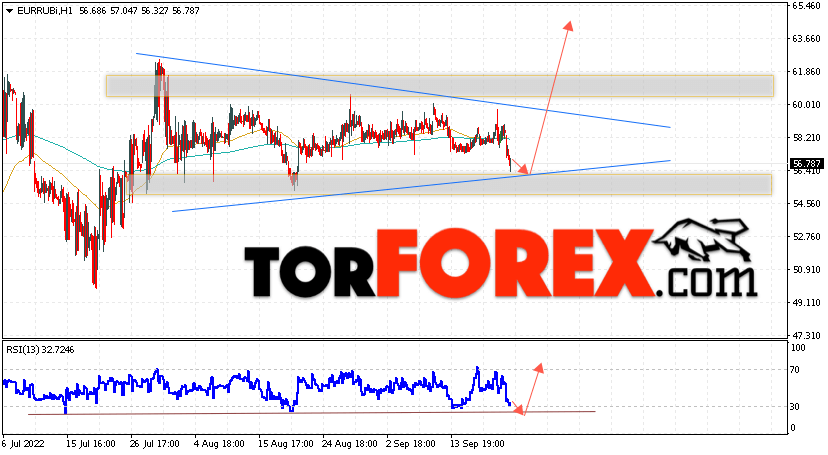
Task: Select the EURRUBi,H1 symbol title
Action: point(45,11)
